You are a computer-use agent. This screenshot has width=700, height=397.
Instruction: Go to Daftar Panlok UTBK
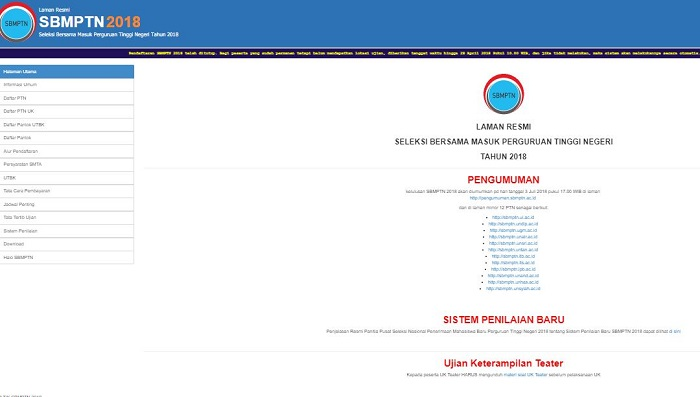click(67, 125)
